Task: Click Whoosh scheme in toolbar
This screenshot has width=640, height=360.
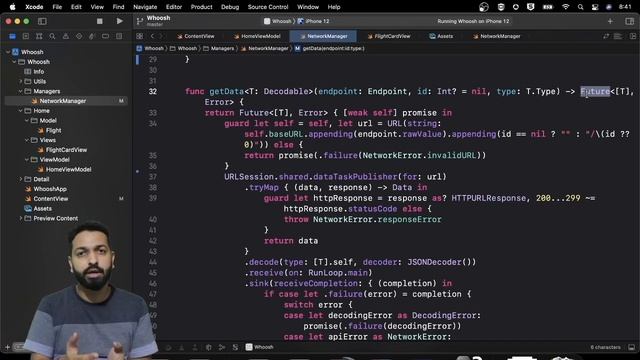Action: [278, 21]
